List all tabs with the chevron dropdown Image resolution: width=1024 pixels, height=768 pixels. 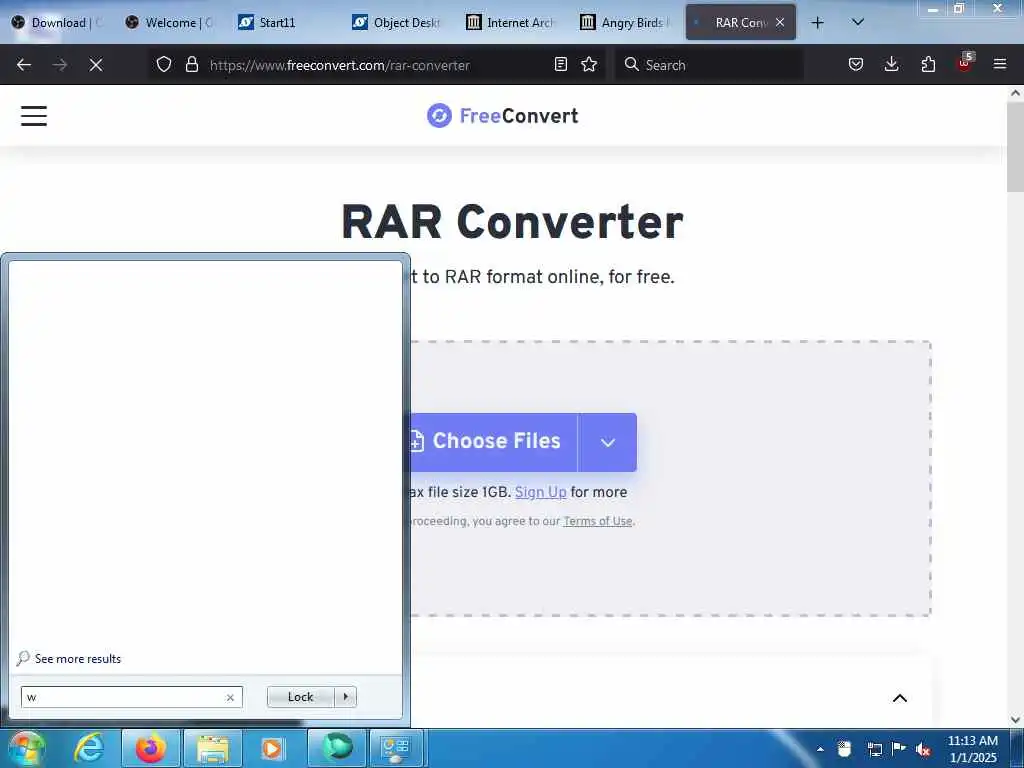(858, 22)
